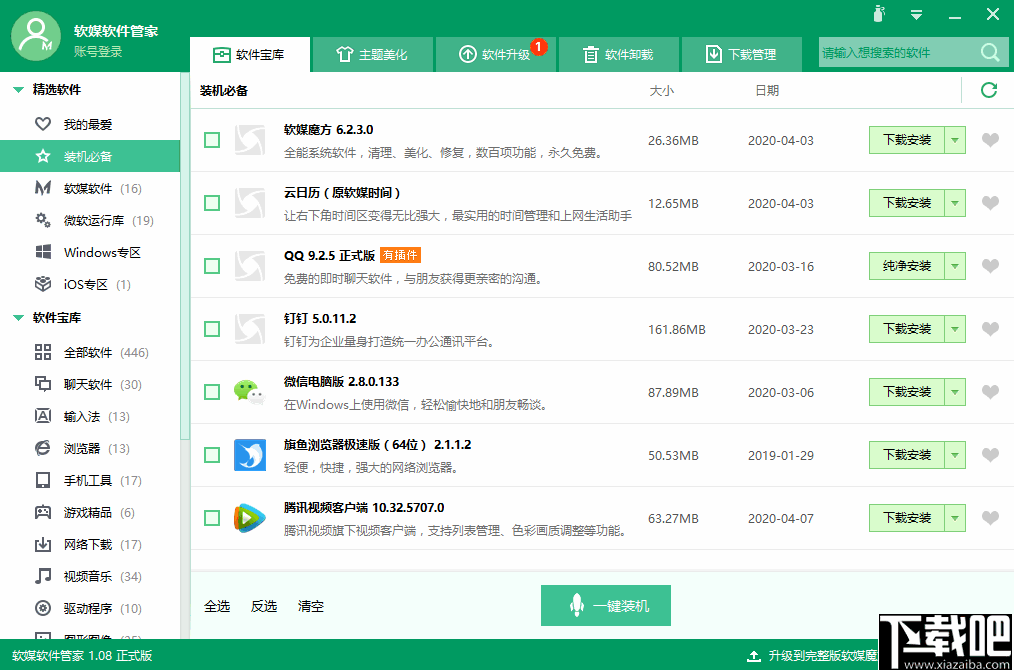Expand install options arrow for 软媒魔方
1014x670 pixels.
point(955,140)
